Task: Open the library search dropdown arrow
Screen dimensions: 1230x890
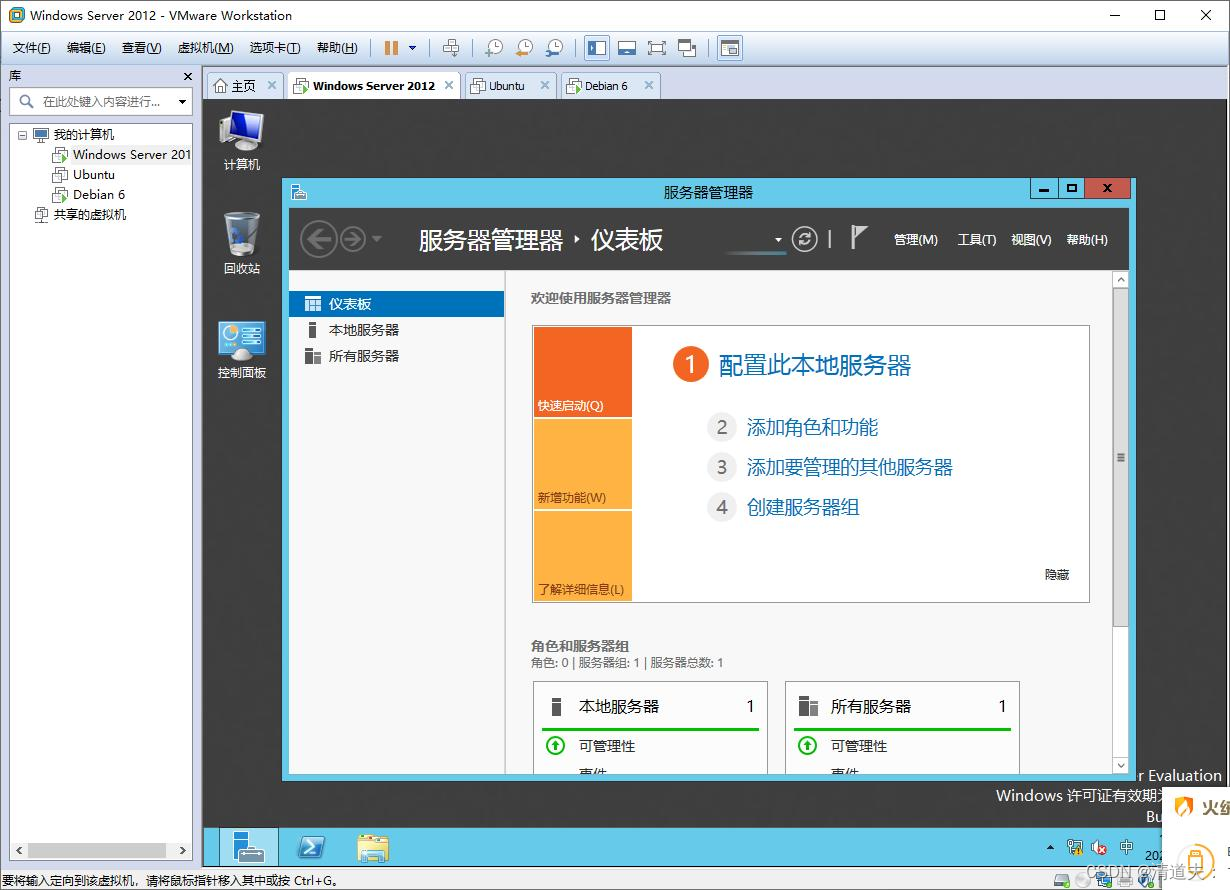Action: tap(182, 101)
